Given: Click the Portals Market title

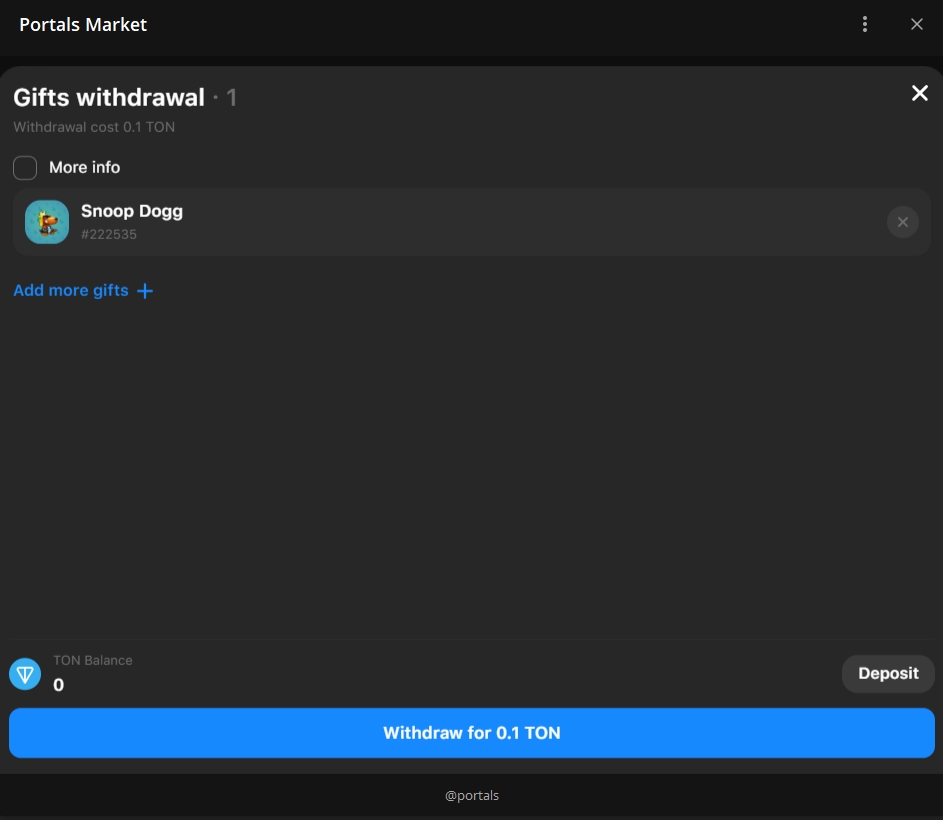Looking at the screenshot, I should click(83, 25).
